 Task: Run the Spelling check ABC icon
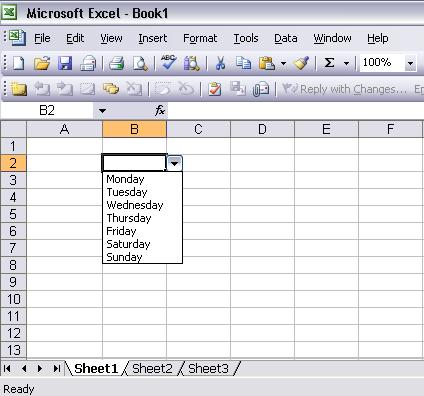(x=168, y=62)
